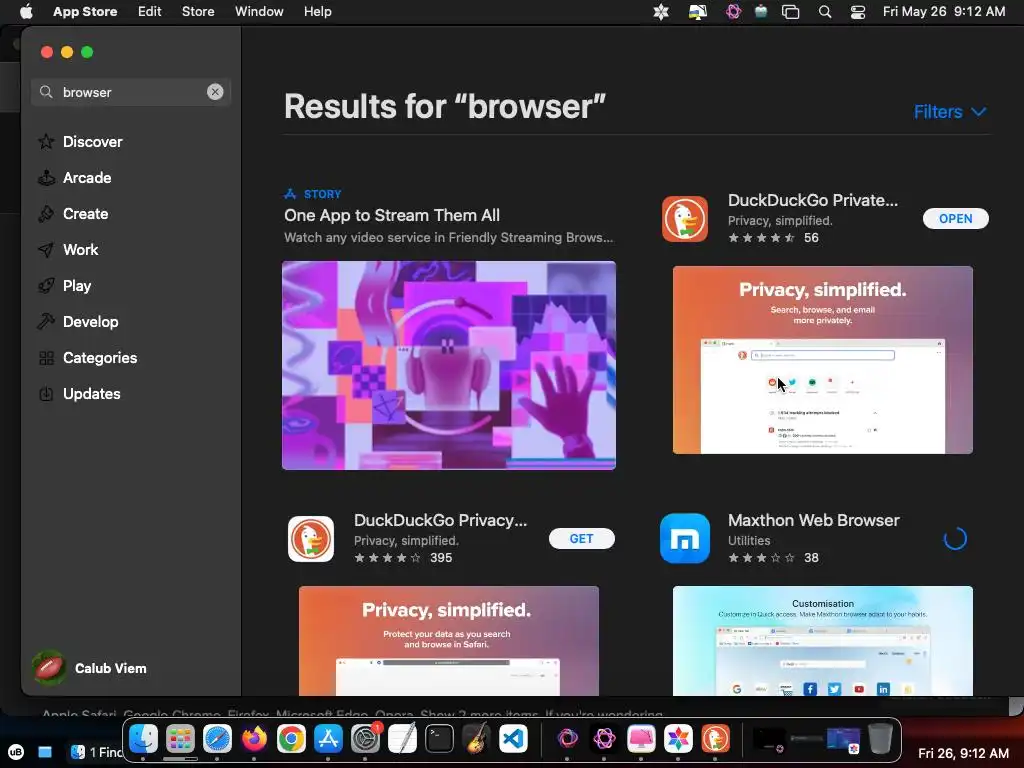
Task: Open the Play rocket icon
Action: 46,285
